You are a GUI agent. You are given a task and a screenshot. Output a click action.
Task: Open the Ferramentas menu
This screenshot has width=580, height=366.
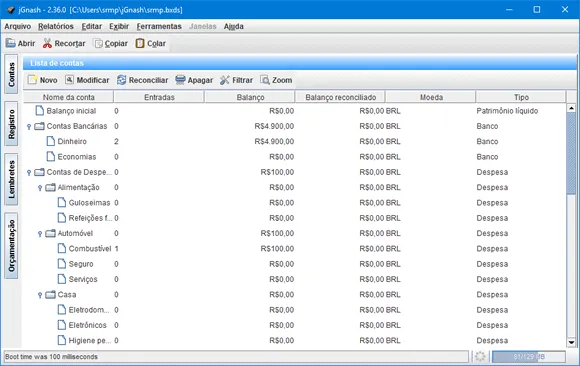coord(159,26)
